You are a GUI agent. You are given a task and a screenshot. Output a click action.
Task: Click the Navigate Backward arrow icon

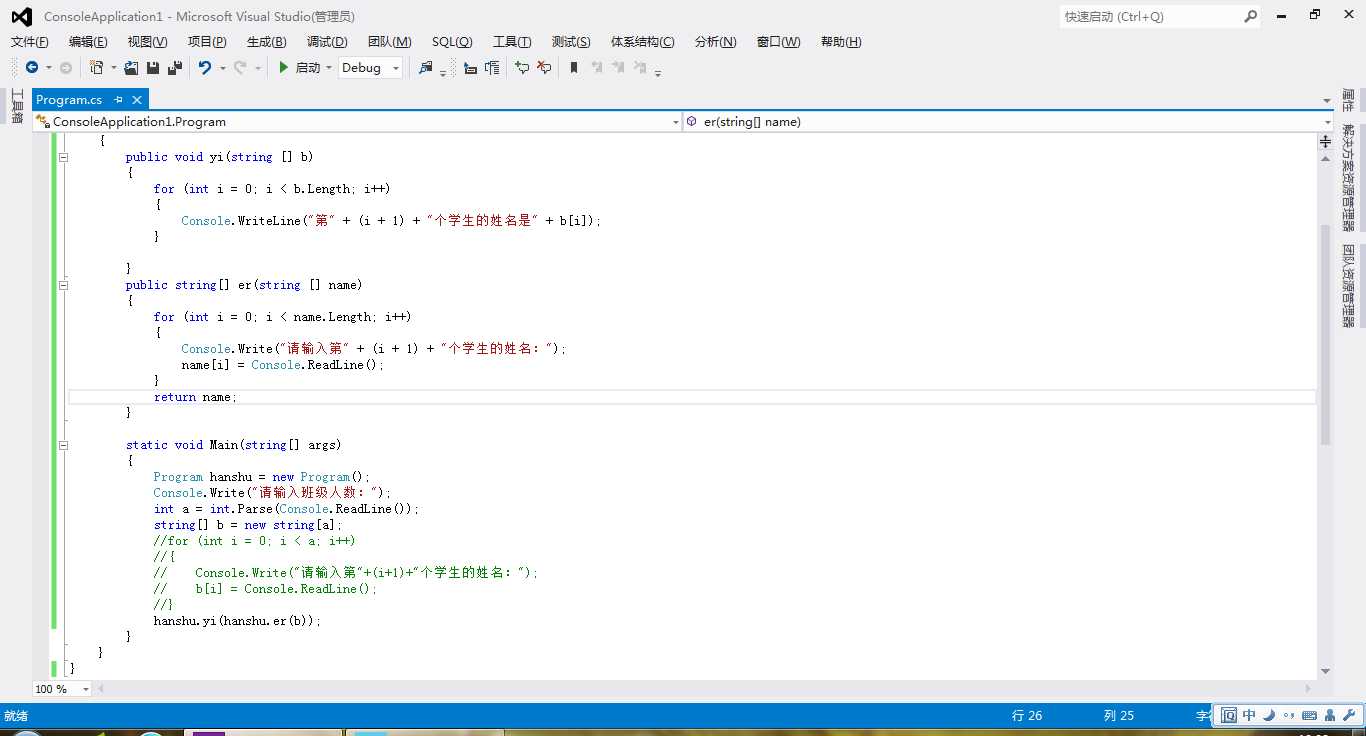[32, 68]
